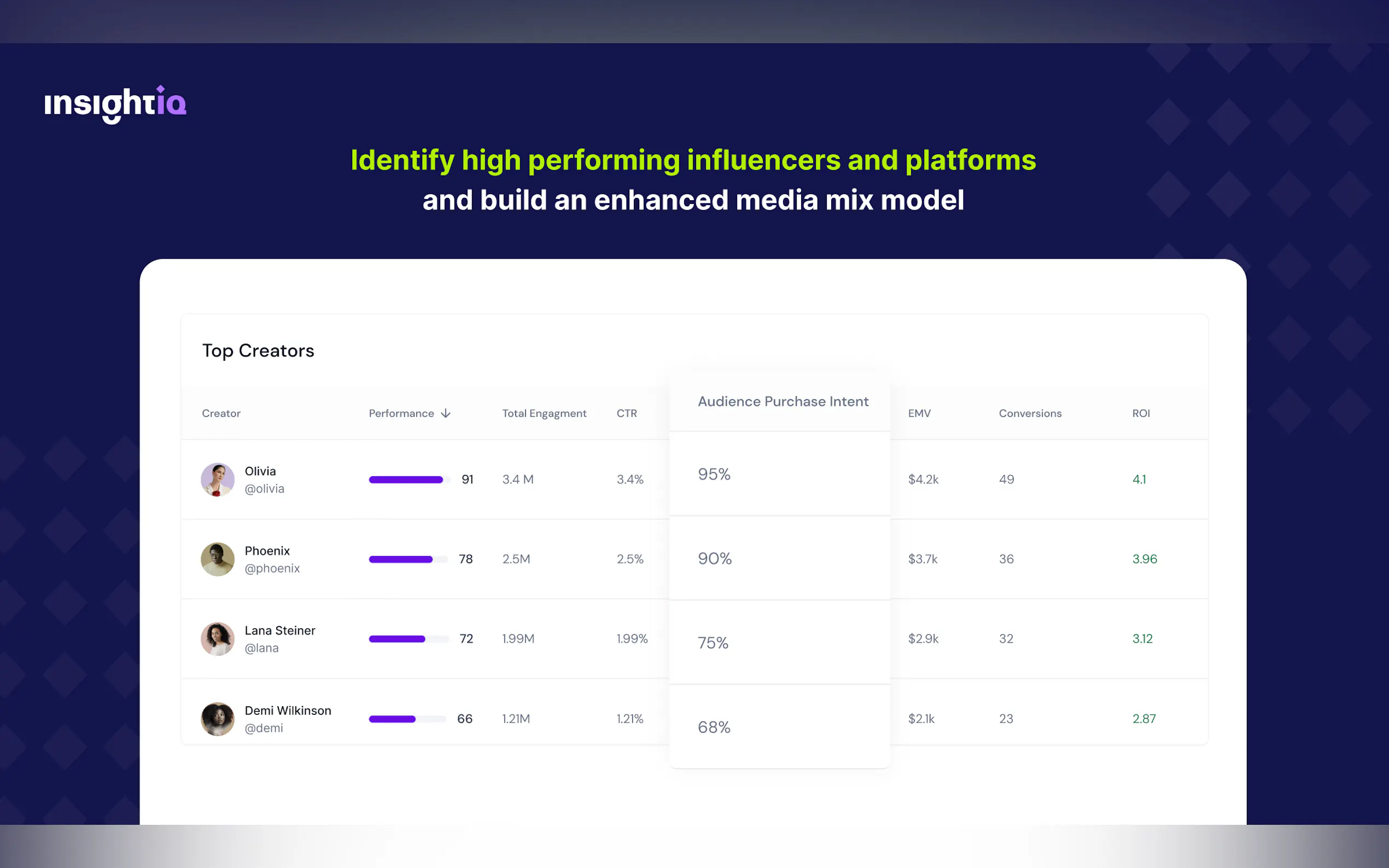Click the Performance sort arrow icon

coord(446,413)
